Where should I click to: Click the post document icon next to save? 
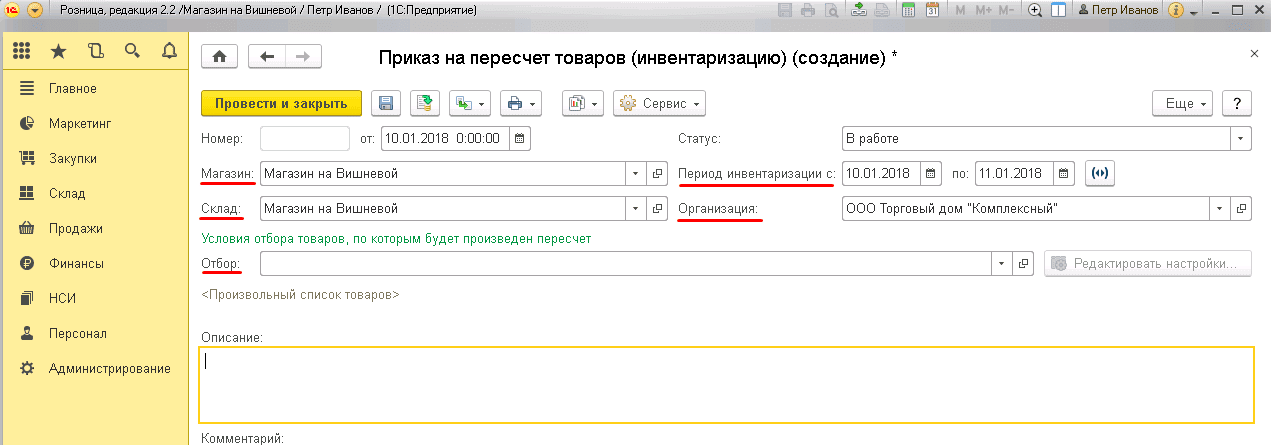click(x=425, y=103)
